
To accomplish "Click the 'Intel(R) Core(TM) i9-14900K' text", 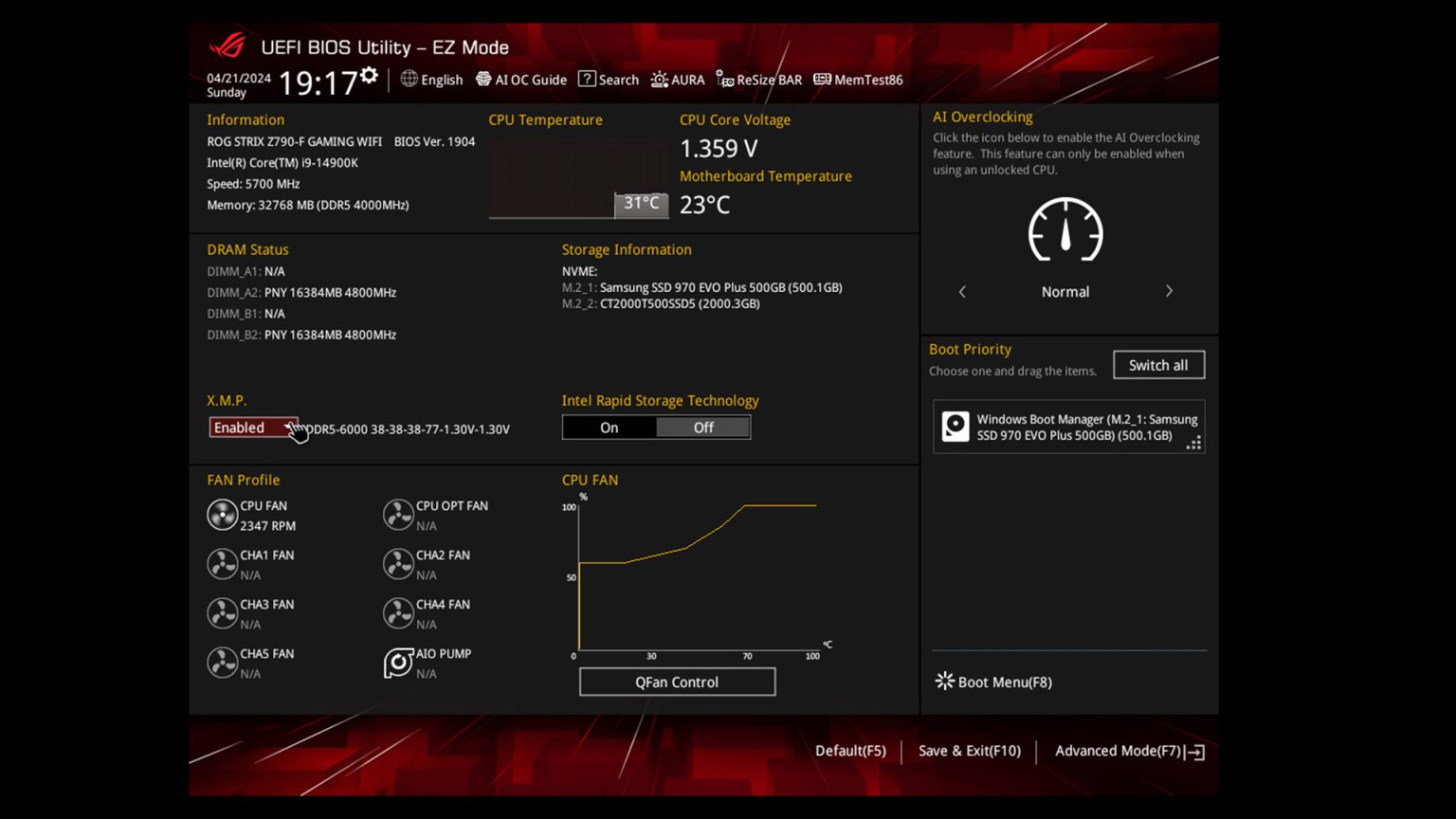I will (282, 163).
